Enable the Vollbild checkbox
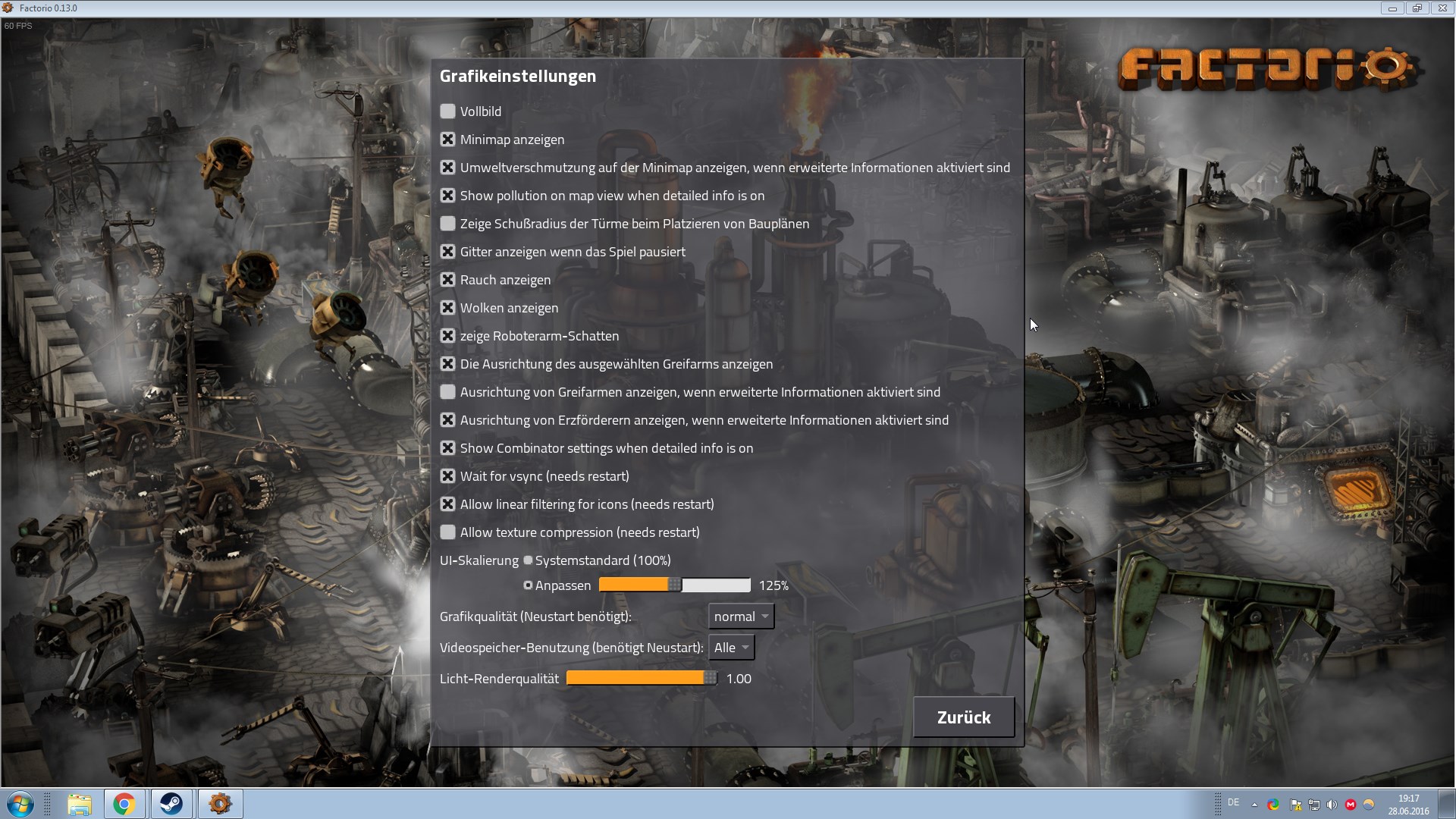 447,111
